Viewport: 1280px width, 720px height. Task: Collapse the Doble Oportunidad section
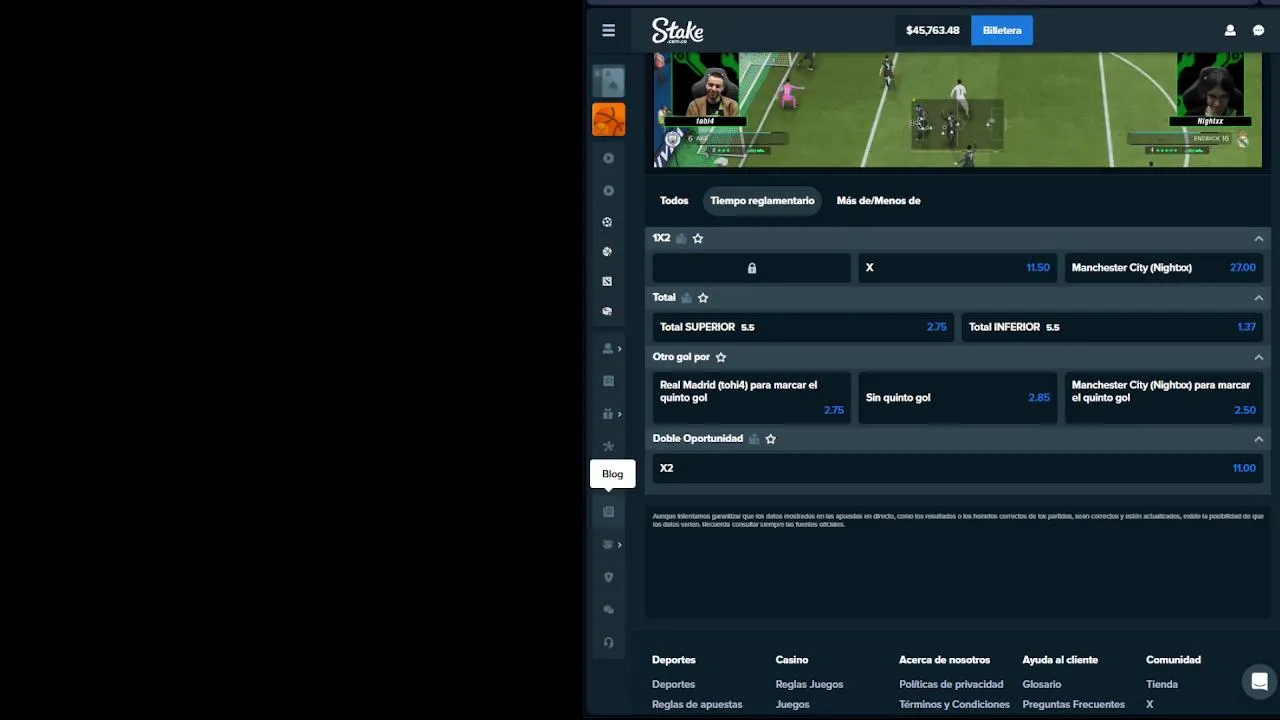1258,438
